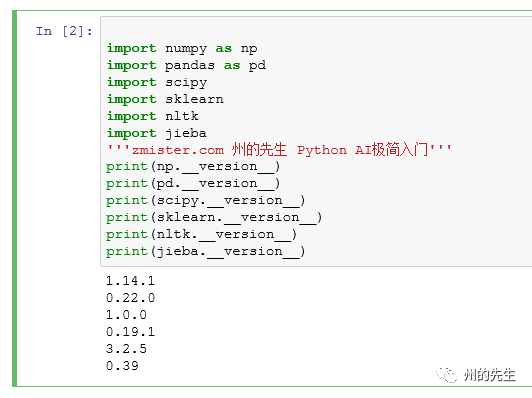
Task: Click print(sklearn.__version__) statement
Action: tap(214, 217)
